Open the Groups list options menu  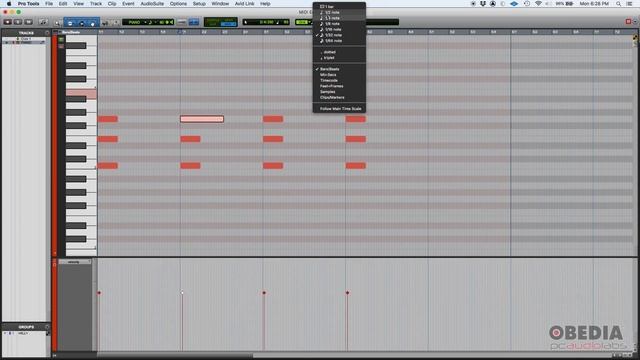pyautogui.click(x=47, y=327)
